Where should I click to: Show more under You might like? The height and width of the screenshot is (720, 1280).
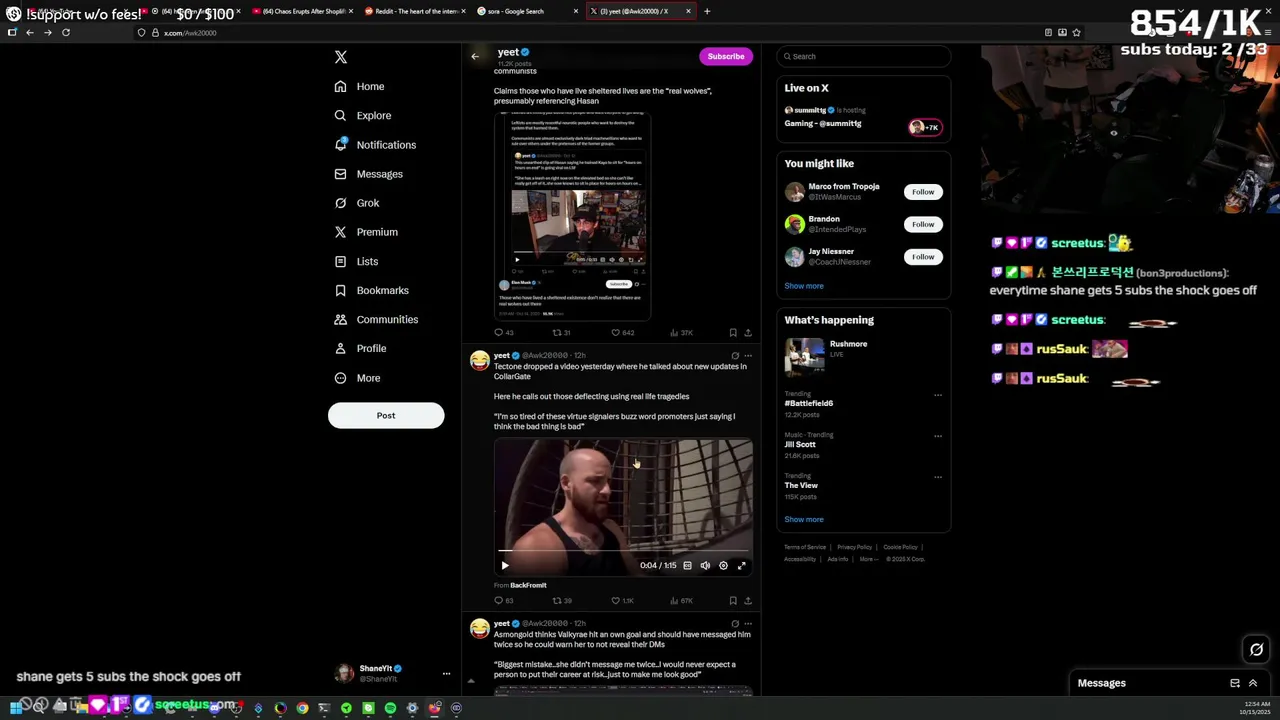[x=804, y=286]
